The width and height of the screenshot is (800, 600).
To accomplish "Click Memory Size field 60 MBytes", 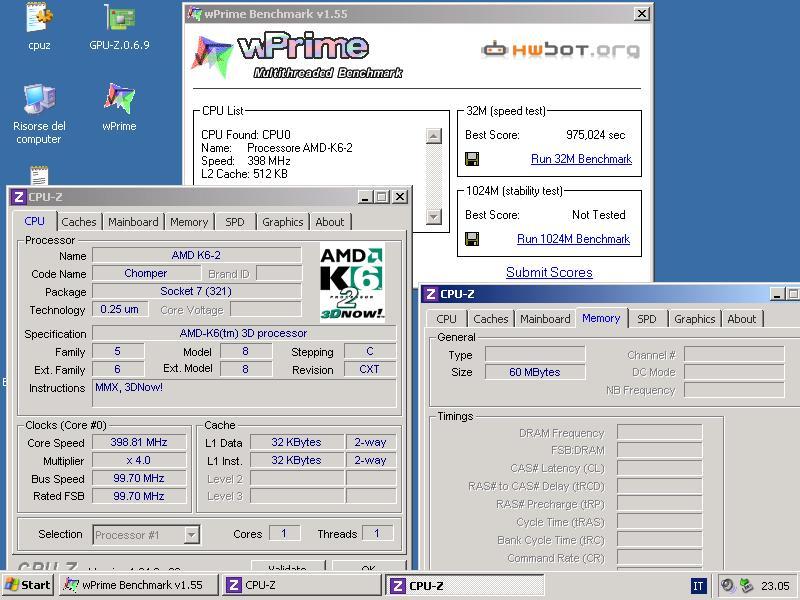I will point(535,372).
